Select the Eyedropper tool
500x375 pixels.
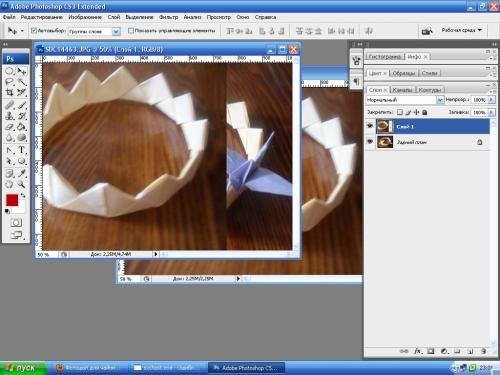click(22, 173)
